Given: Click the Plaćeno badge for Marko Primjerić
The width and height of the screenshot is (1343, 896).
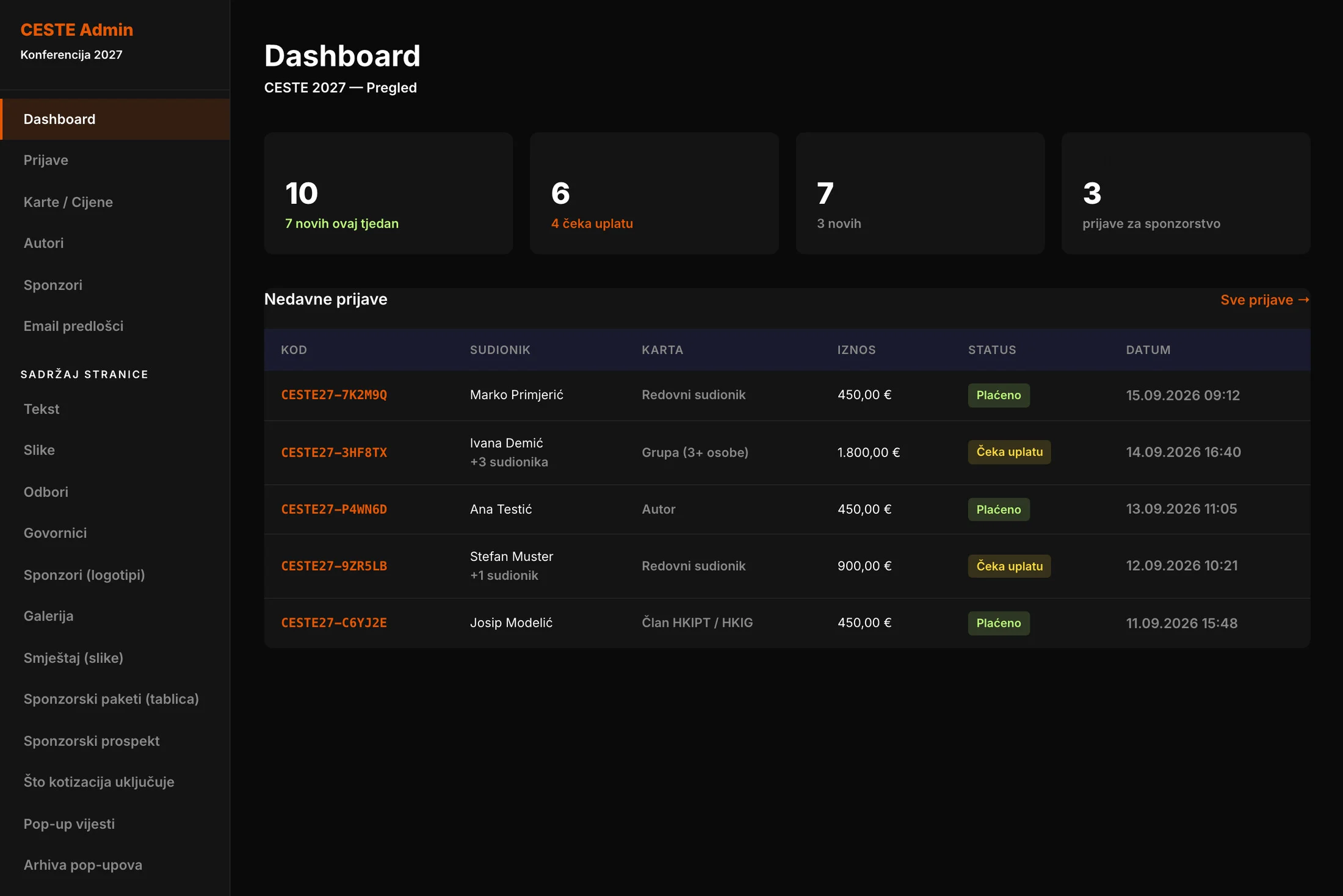Looking at the screenshot, I should point(999,395).
